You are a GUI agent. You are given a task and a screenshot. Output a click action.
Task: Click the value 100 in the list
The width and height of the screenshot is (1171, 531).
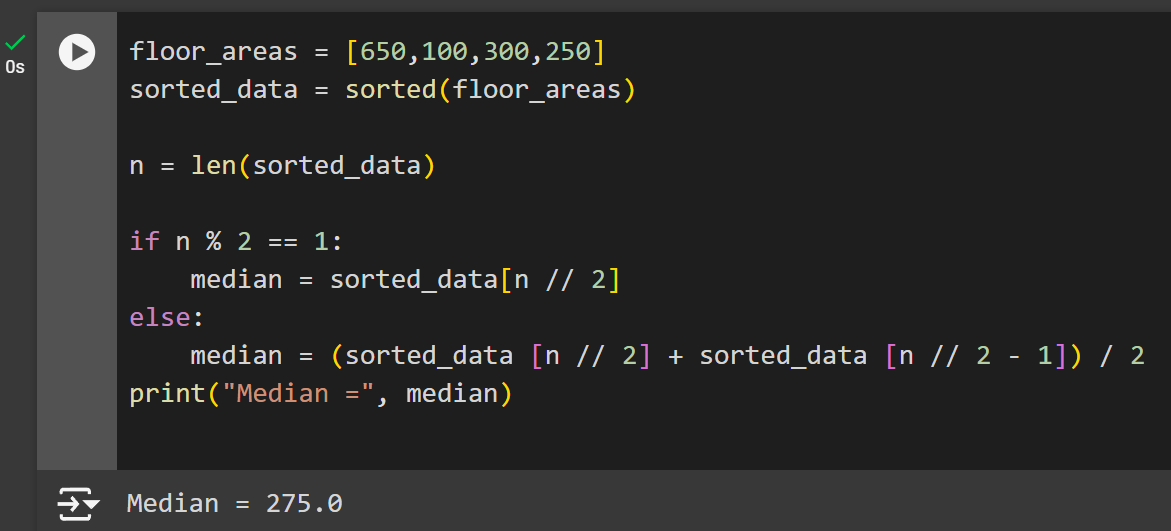pos(446,51)
